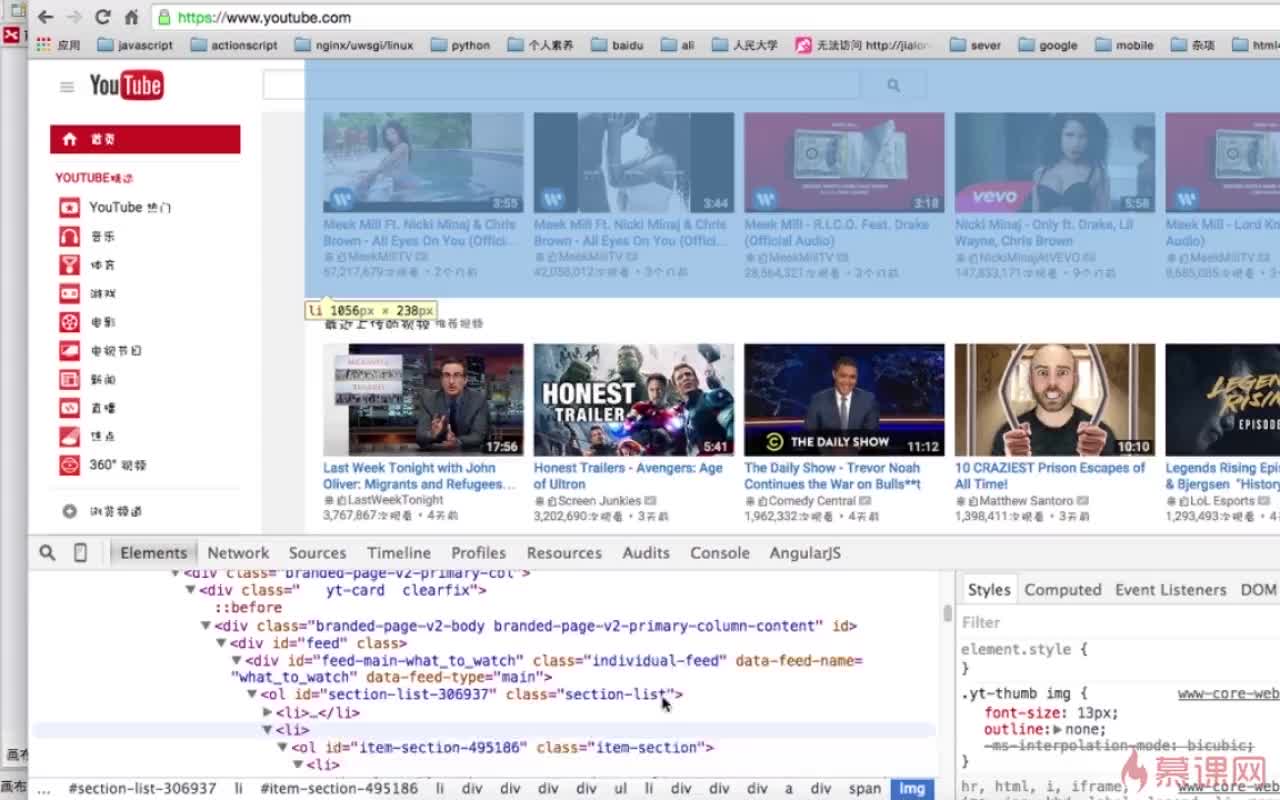Open the TV shows category icon
The image size is (1280, 800).
[x=69, y=351]
